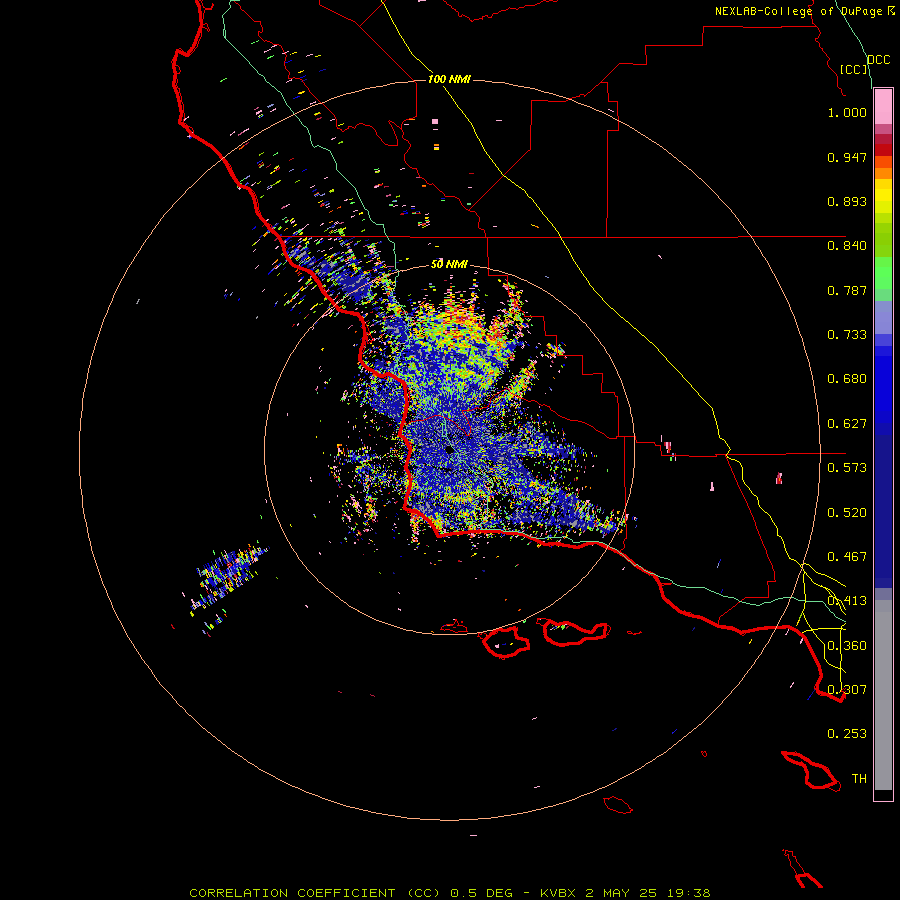Click the 0.307 legend value
Viewport: 900px width, 900px height.
pyautogui.click(x=847, y=690)
